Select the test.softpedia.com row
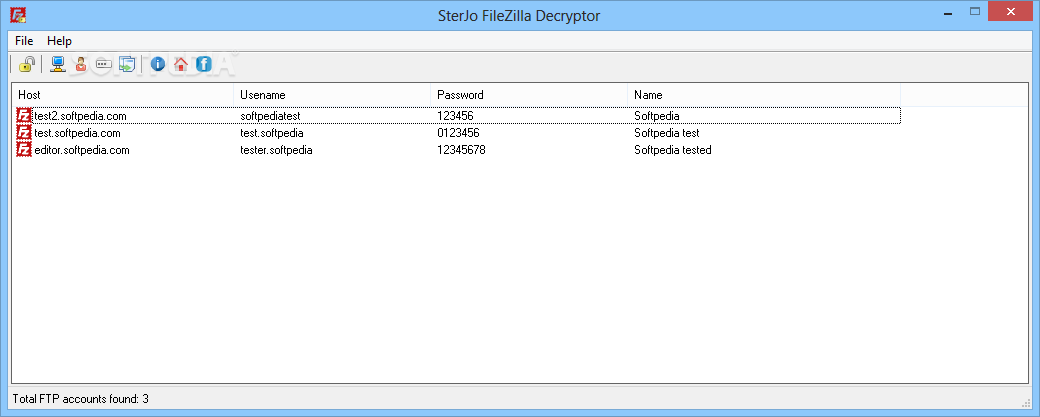 coord(458,133)
